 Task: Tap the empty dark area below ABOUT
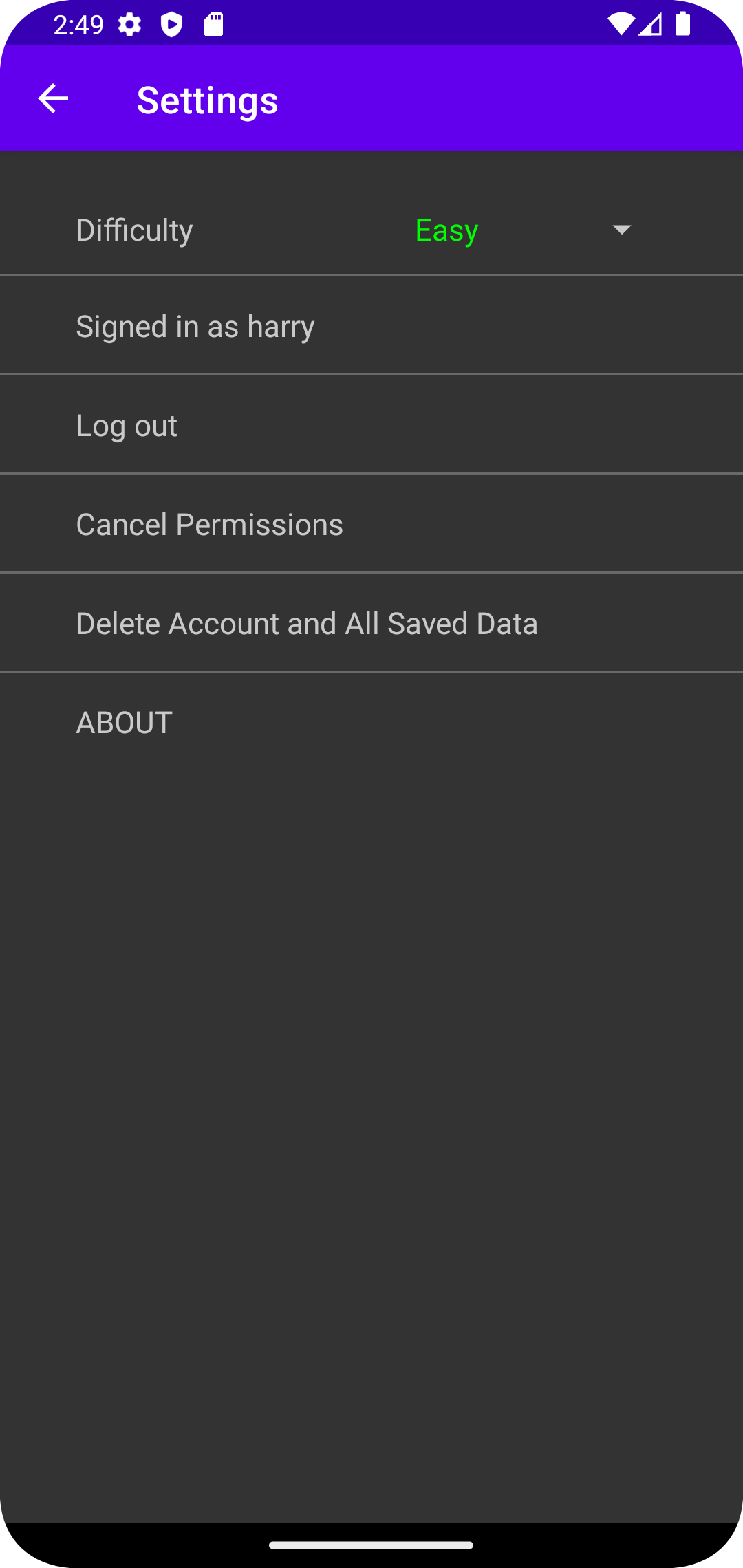[371, 1100]
